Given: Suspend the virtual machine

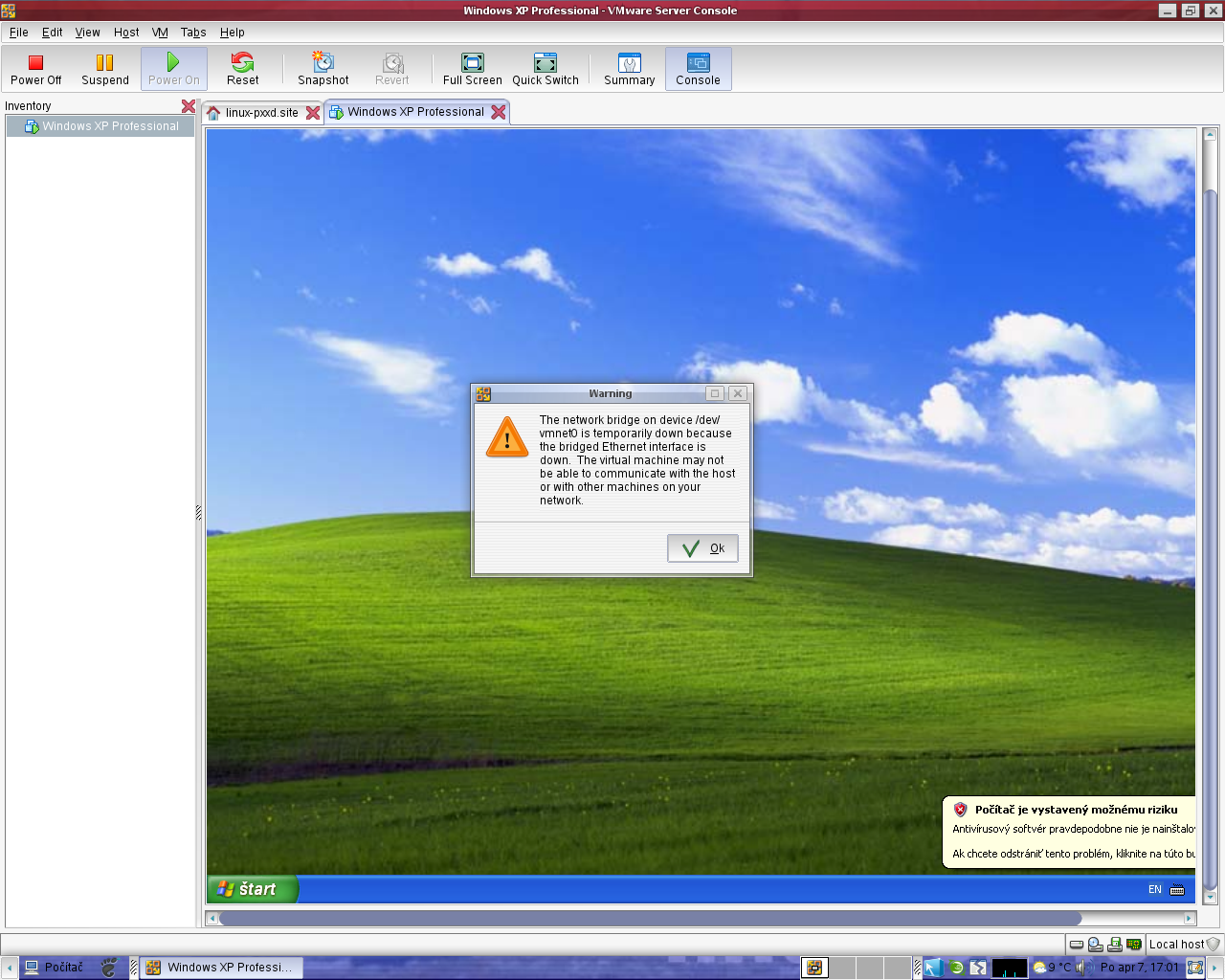Looking at the screenshot, I should [105, 69].
